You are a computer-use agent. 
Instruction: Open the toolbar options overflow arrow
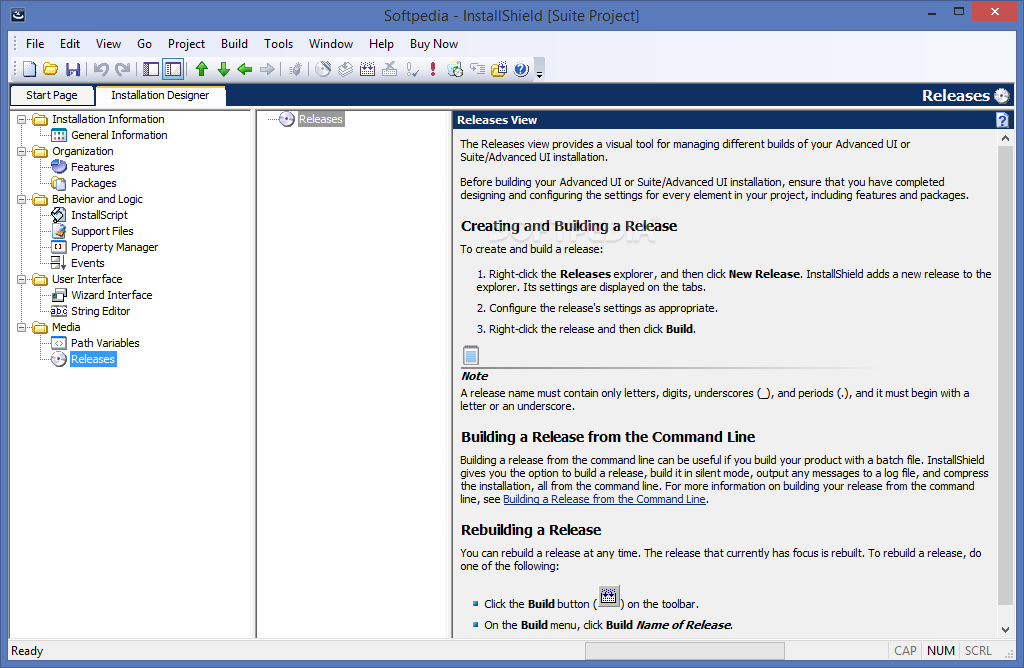click(539, 69)
